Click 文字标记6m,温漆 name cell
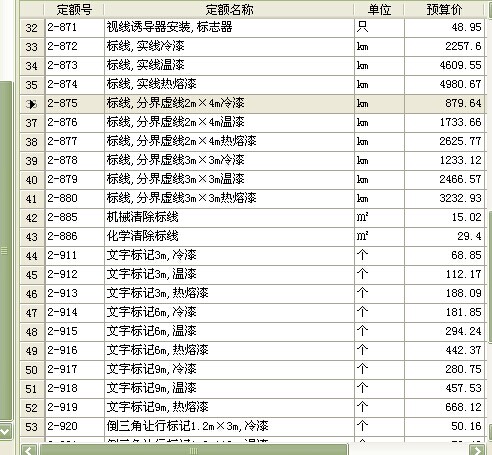492x455 pixels. click(x=229, y=332)
